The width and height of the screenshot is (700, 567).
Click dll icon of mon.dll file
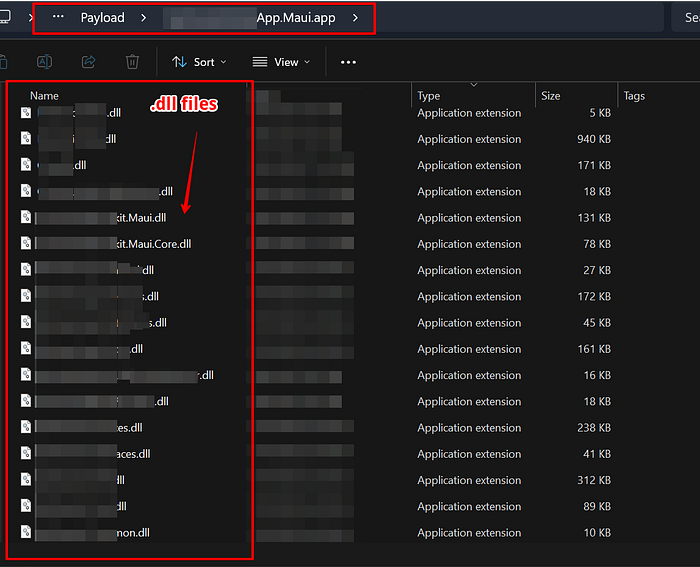click(26, 532)
